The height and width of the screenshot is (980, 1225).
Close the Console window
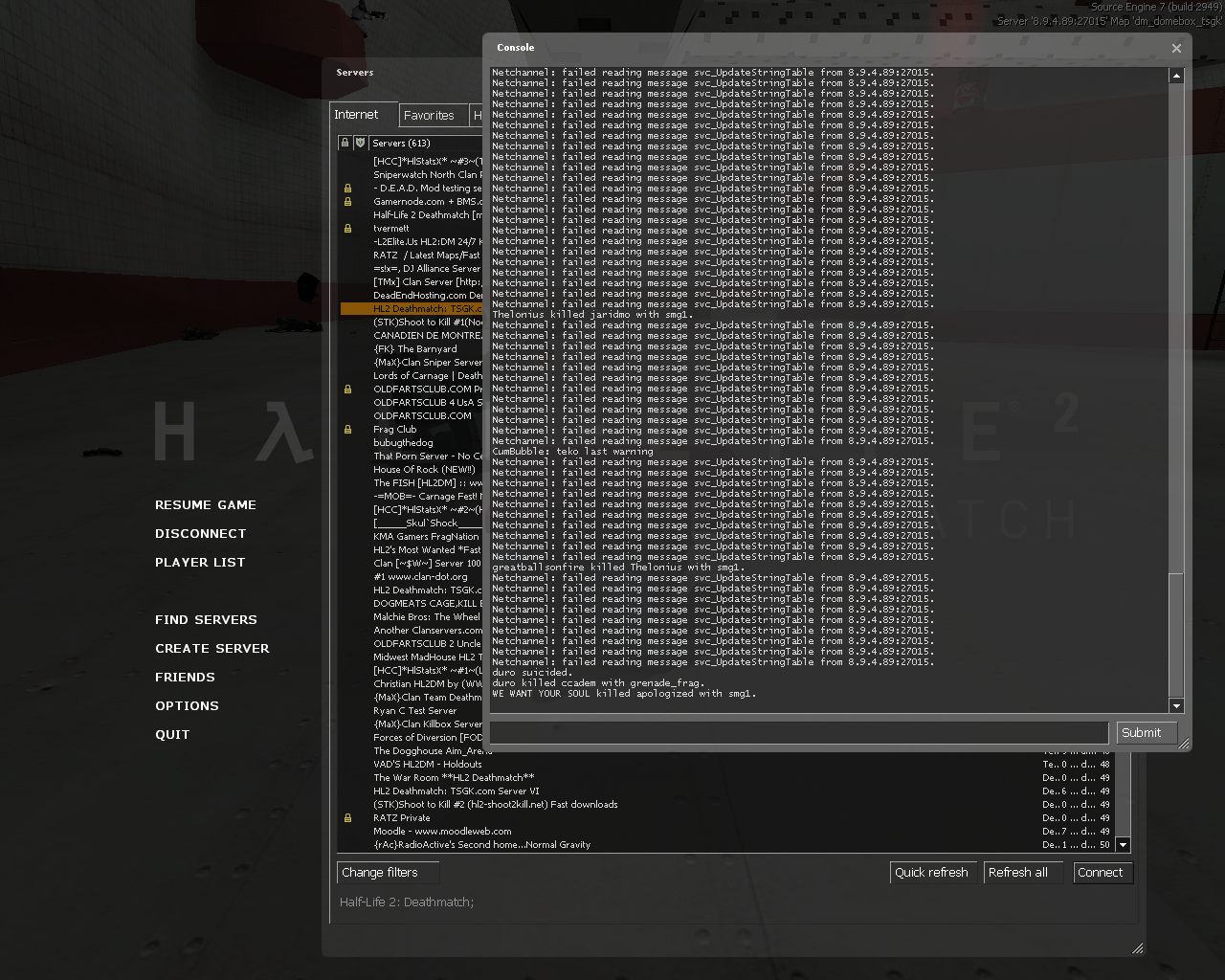coord(1176,48)
